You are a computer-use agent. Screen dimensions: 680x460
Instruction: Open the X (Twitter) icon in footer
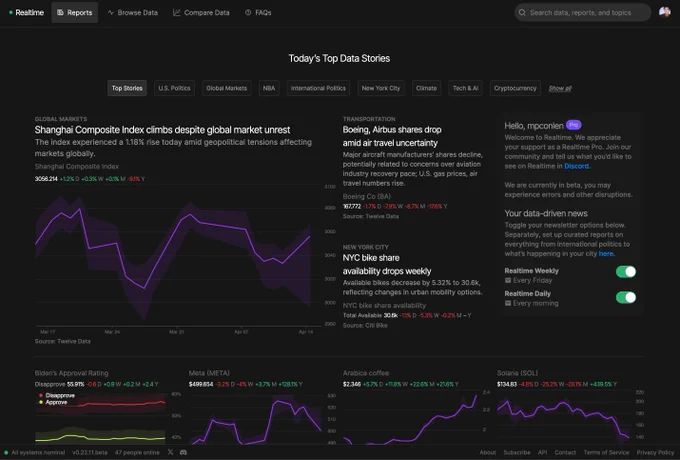[170, 452]
